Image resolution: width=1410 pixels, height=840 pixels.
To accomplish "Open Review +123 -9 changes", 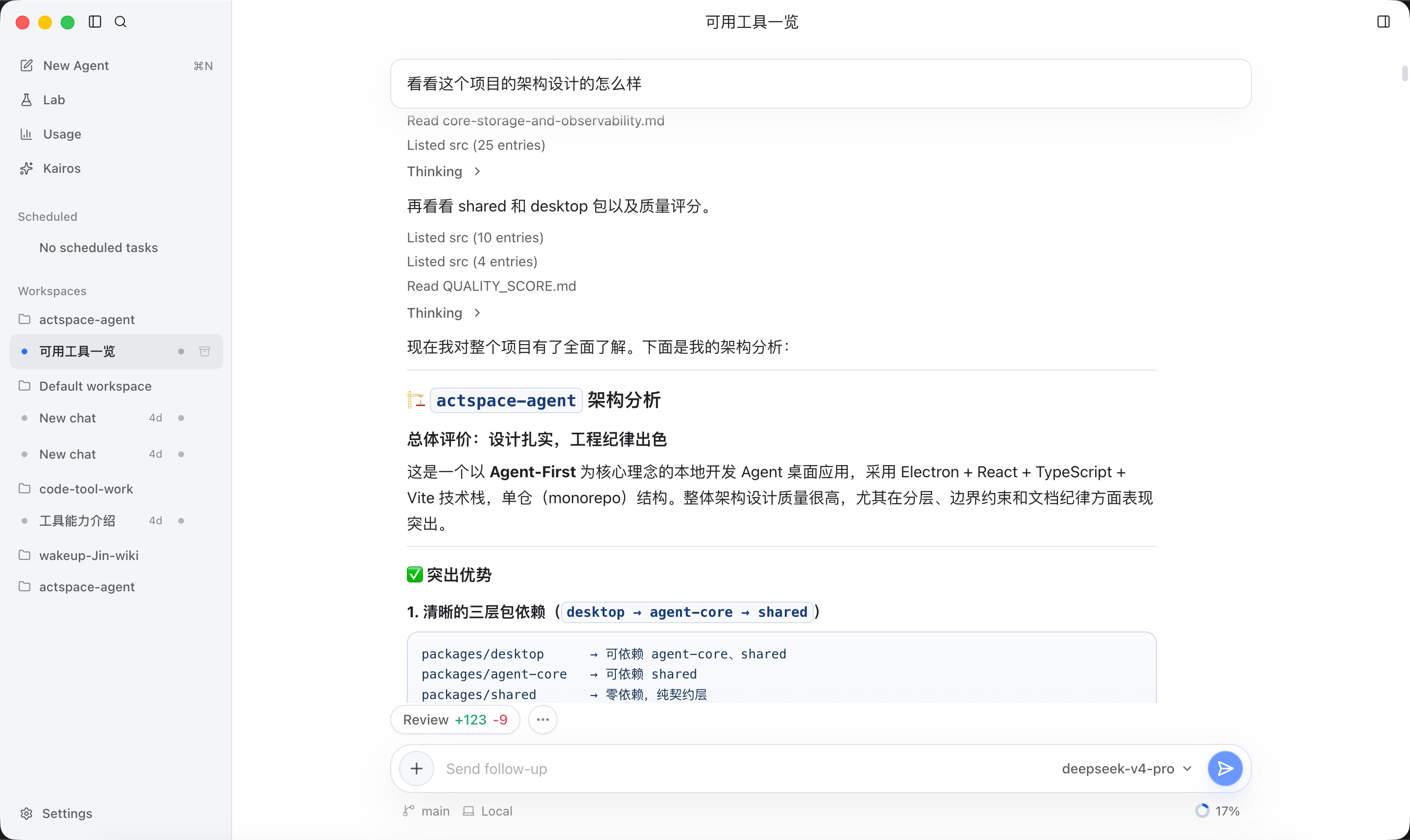I will click(x=455, y=720).
